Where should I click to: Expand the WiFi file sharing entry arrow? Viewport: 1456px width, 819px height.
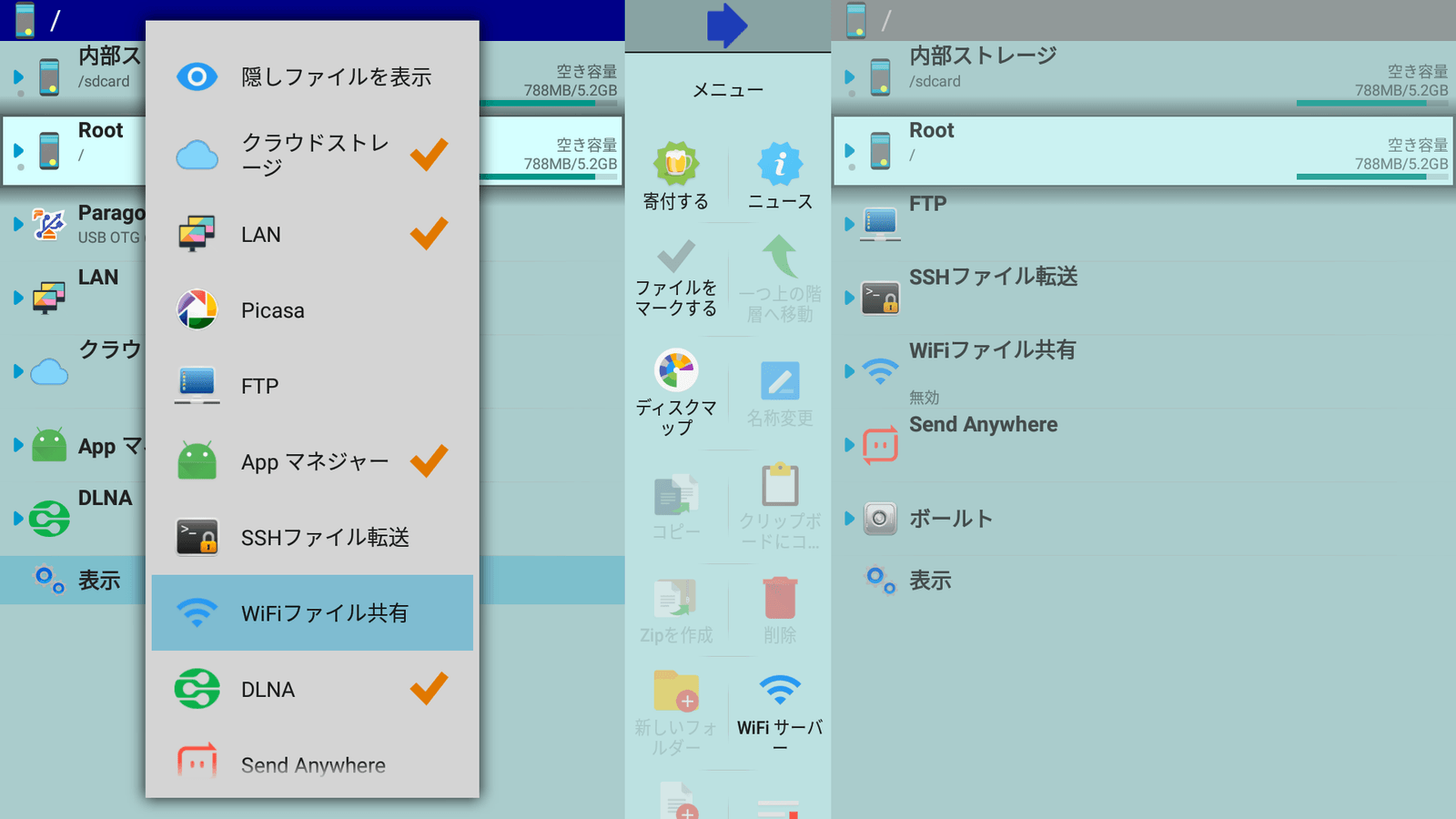(x=849, y=371)
